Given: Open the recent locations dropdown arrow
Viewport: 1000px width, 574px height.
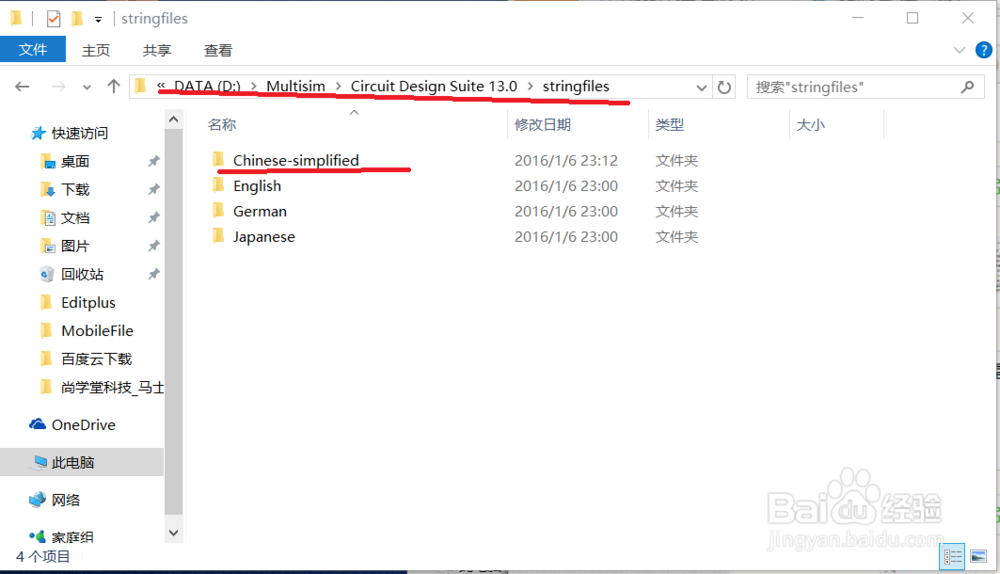Looking at the screenshot, I should coord(87,87).
